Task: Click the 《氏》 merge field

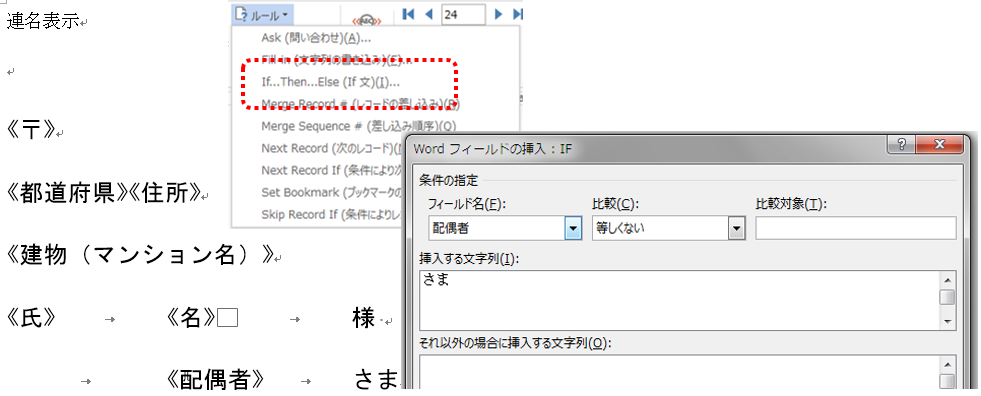Action: [x=31, y=318]
